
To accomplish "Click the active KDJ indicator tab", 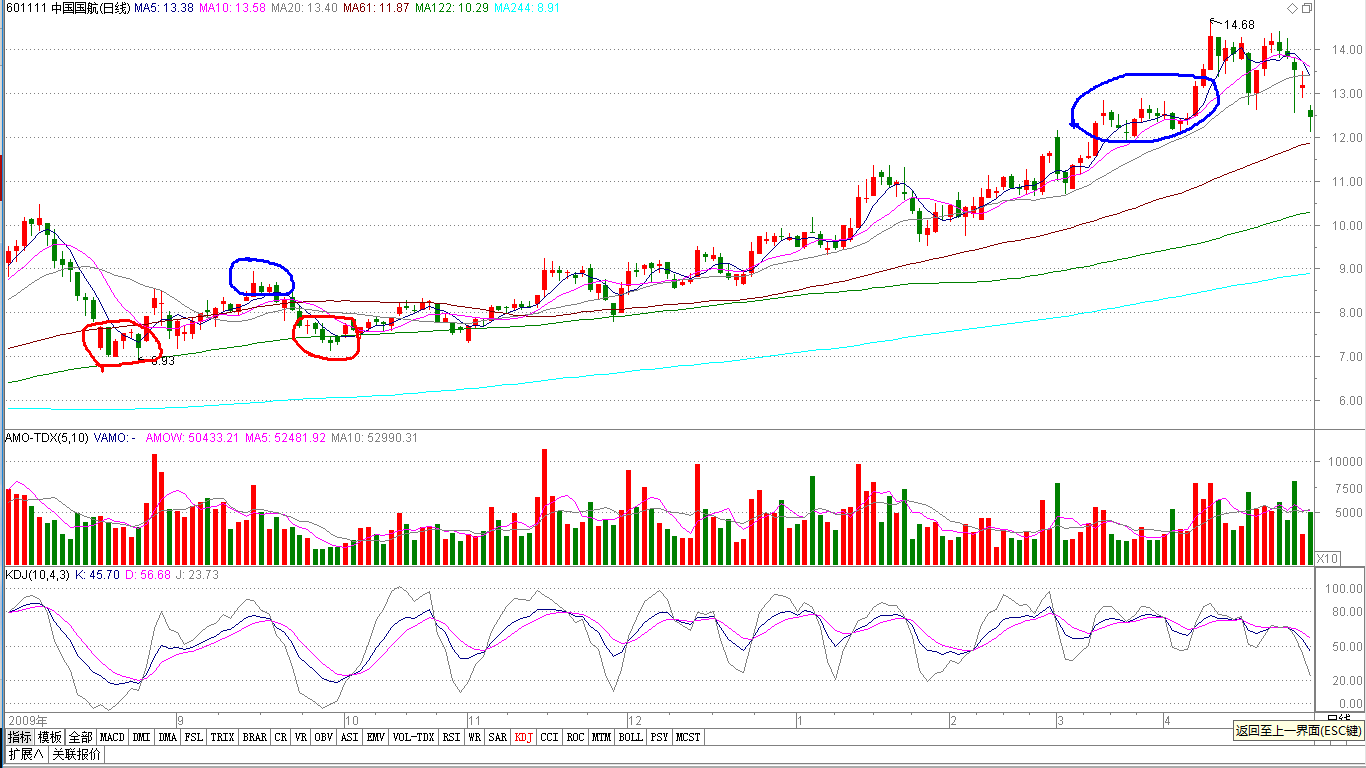I will coord(524,737).
